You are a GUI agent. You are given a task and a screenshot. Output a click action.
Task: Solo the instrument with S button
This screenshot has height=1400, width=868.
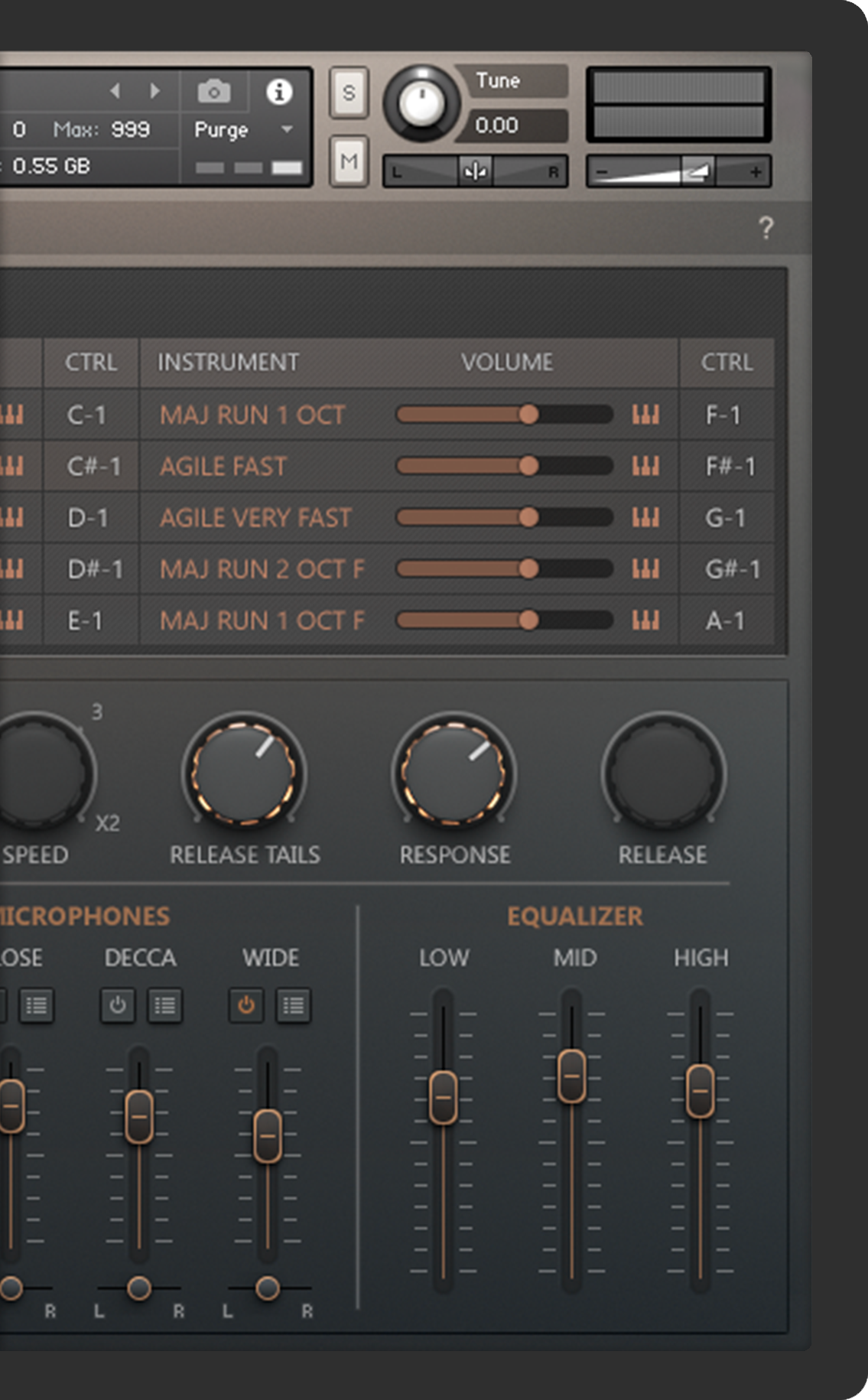click(349, 93)
